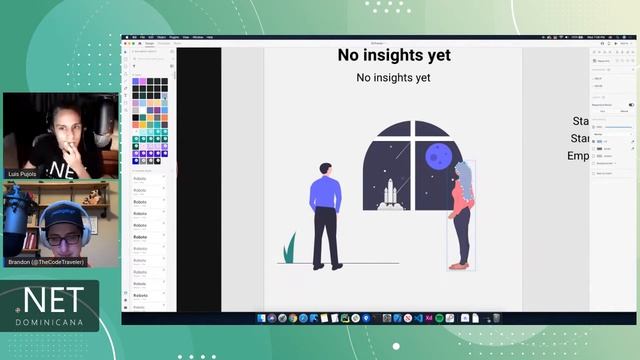The height and width of the screenshot is (360, 640).
Task: Click the device preview icon
Action: [609, 43]
